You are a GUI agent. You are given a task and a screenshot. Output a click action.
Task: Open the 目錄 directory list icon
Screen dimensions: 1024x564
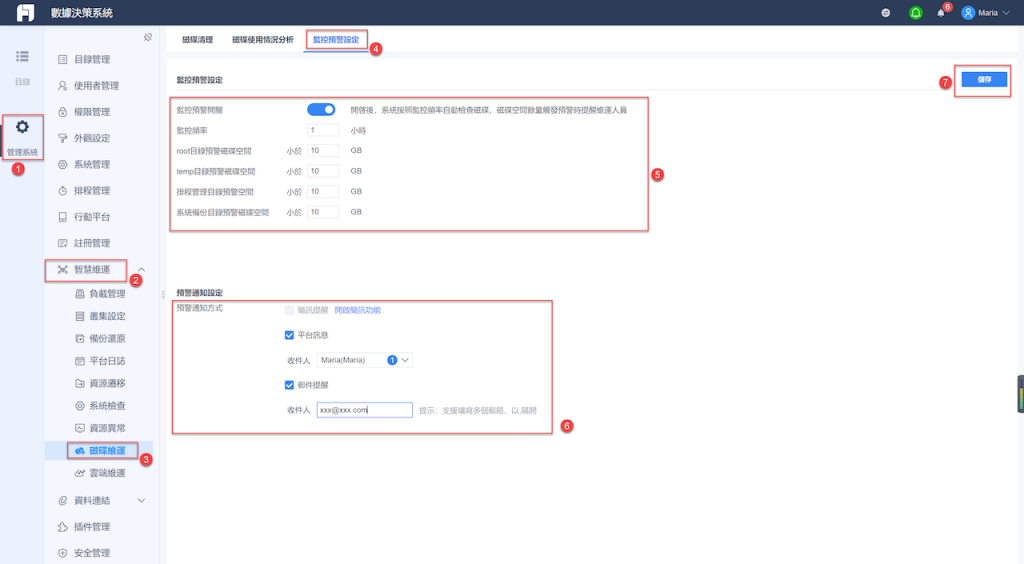pos(22,57)
